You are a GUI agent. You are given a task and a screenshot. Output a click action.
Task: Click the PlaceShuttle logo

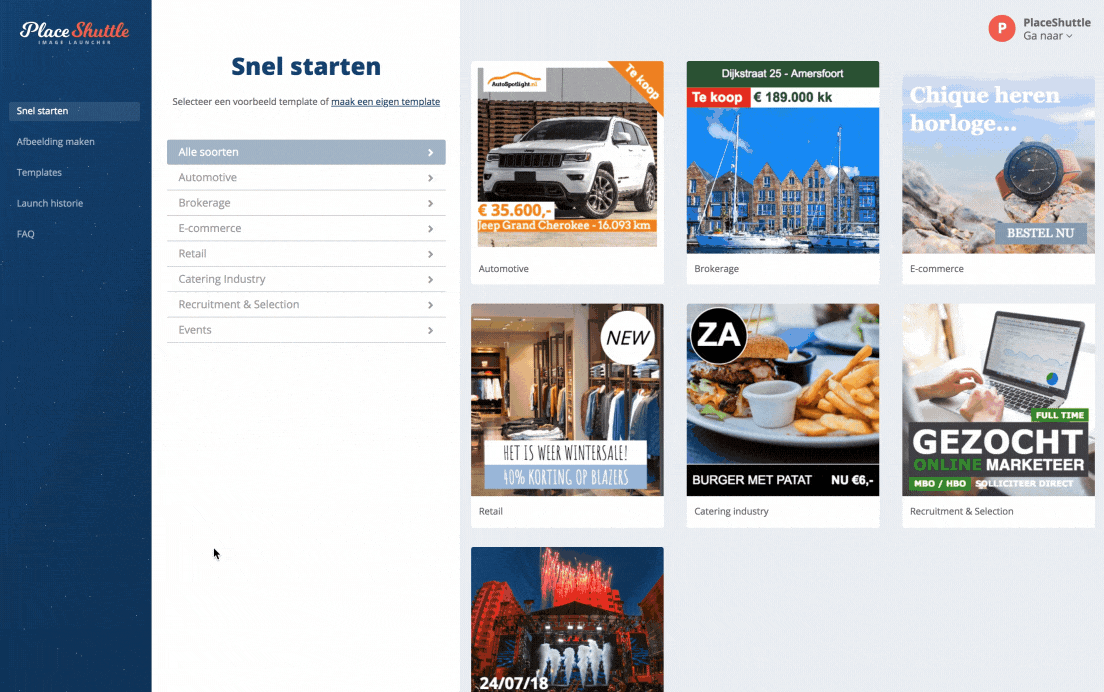click(75, 32)
